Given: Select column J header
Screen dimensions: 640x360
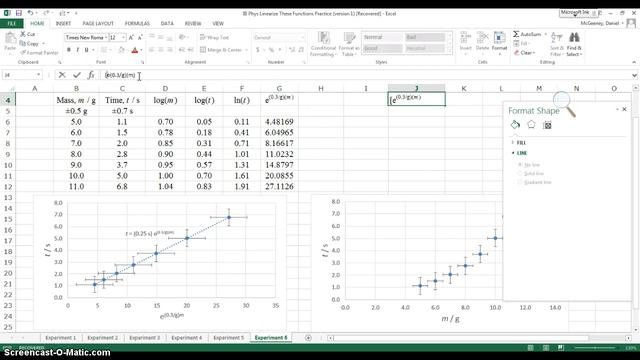Looking at the screenshot, I should click(416, 88).
